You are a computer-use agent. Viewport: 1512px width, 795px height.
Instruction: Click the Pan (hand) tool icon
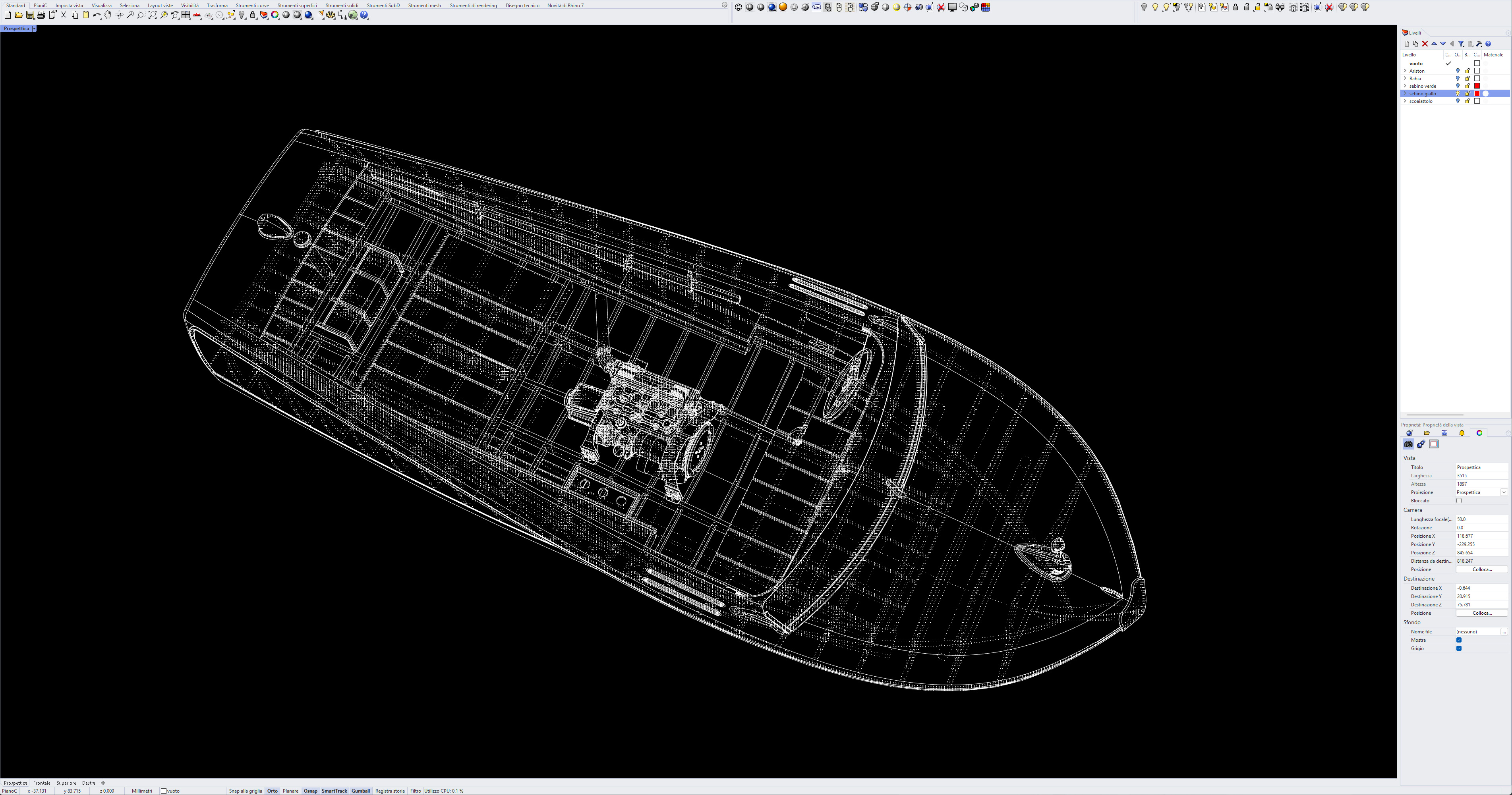(108, 15)
